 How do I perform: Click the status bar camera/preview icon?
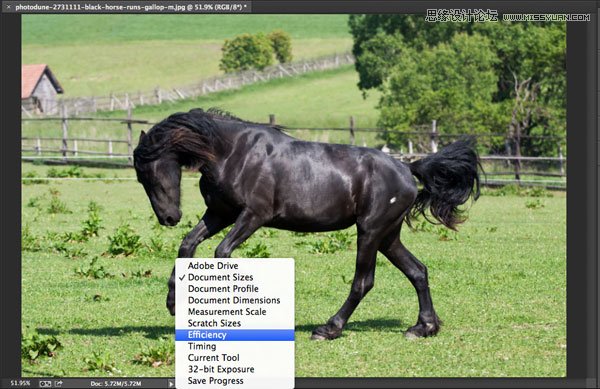point(45,383)
